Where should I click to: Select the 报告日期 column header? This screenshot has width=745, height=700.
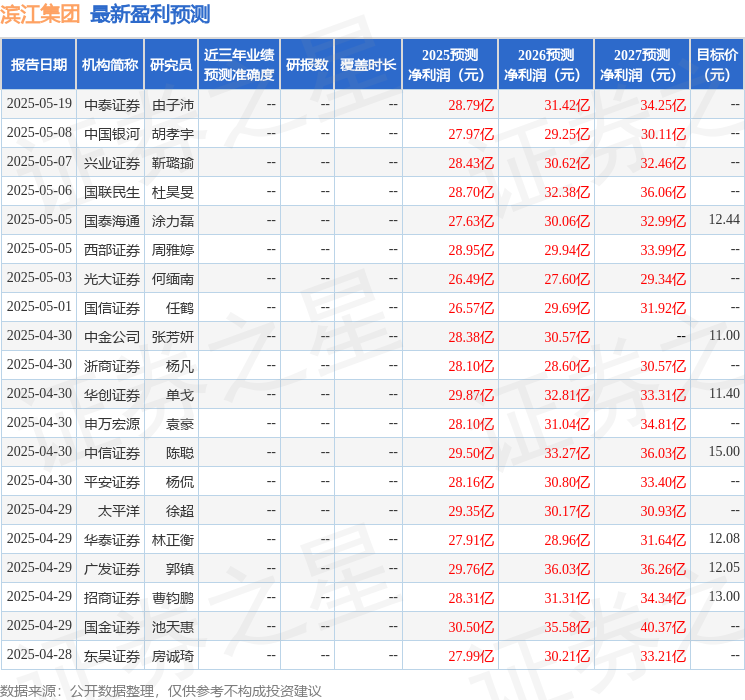39,64
